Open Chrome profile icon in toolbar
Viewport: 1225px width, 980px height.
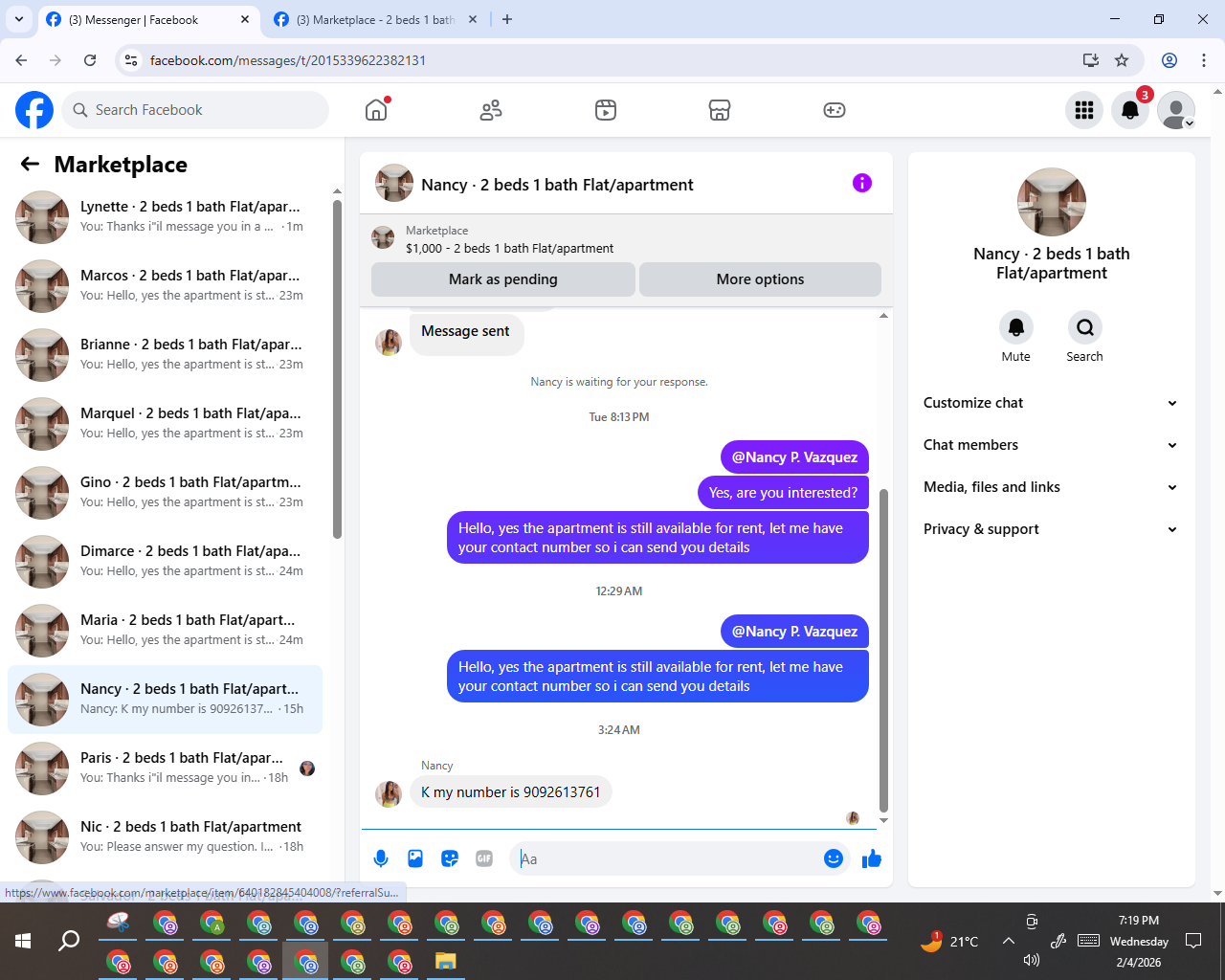point(1169,60)
